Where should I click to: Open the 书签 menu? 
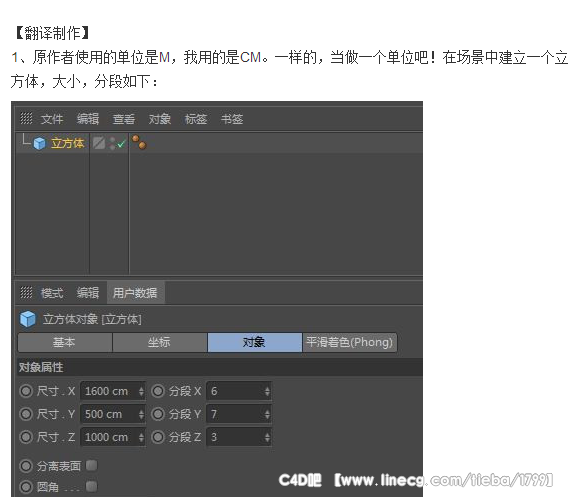click(x=232, y=119)
